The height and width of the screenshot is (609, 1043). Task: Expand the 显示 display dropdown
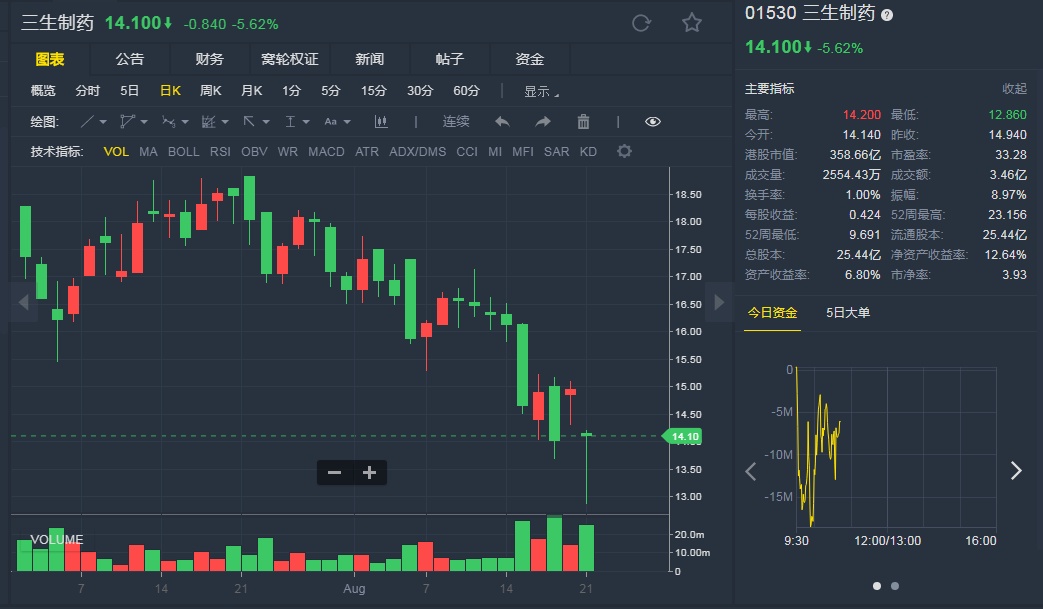point(542,91)
